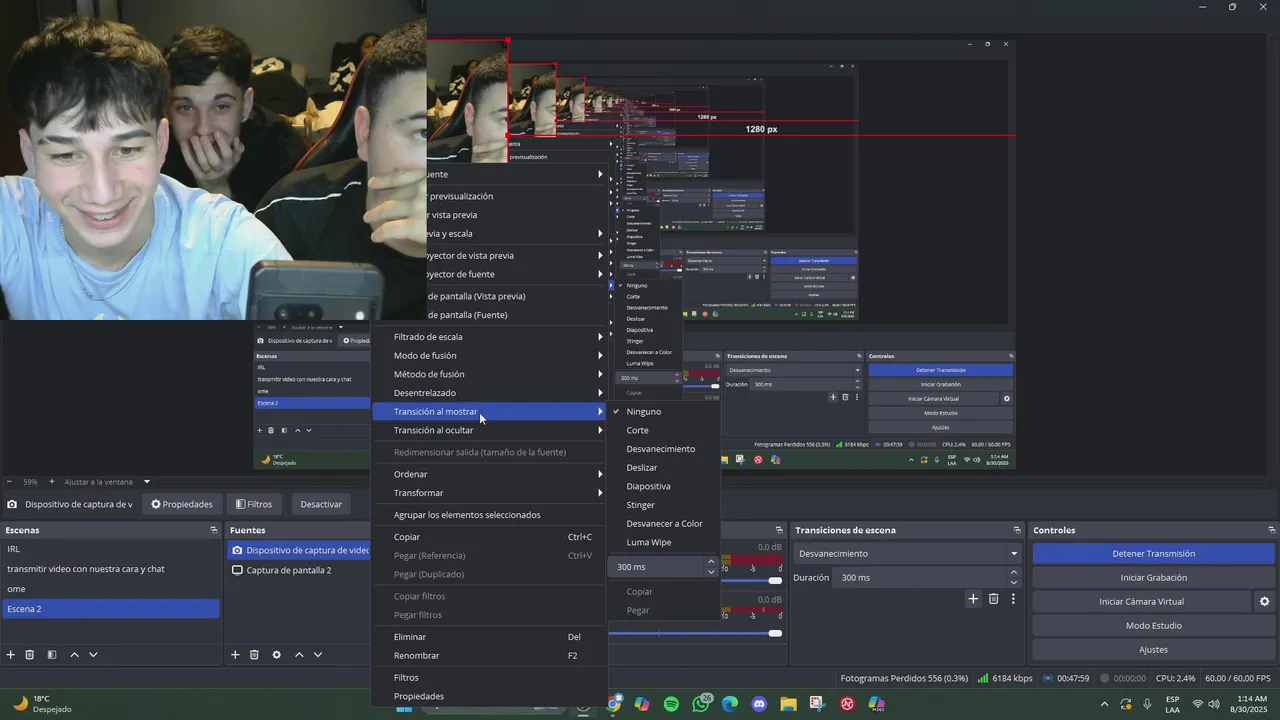This screenshot has width=1280, height=720.
Task: Move source down with the Fuentes down arrow
Action: tap(318, 655)
